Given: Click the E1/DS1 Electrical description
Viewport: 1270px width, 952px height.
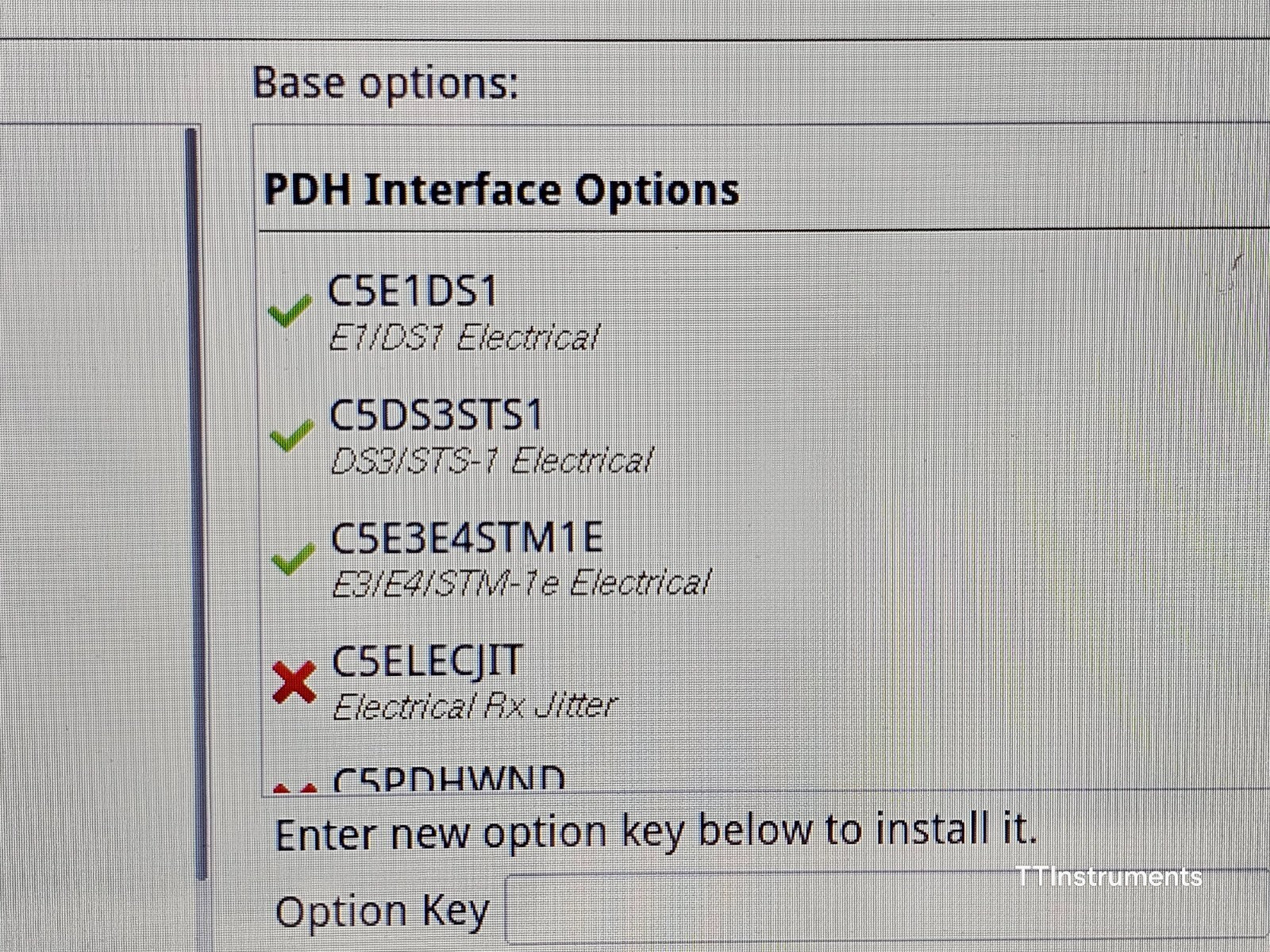Looking at the screenshot, I should point(464,338).
